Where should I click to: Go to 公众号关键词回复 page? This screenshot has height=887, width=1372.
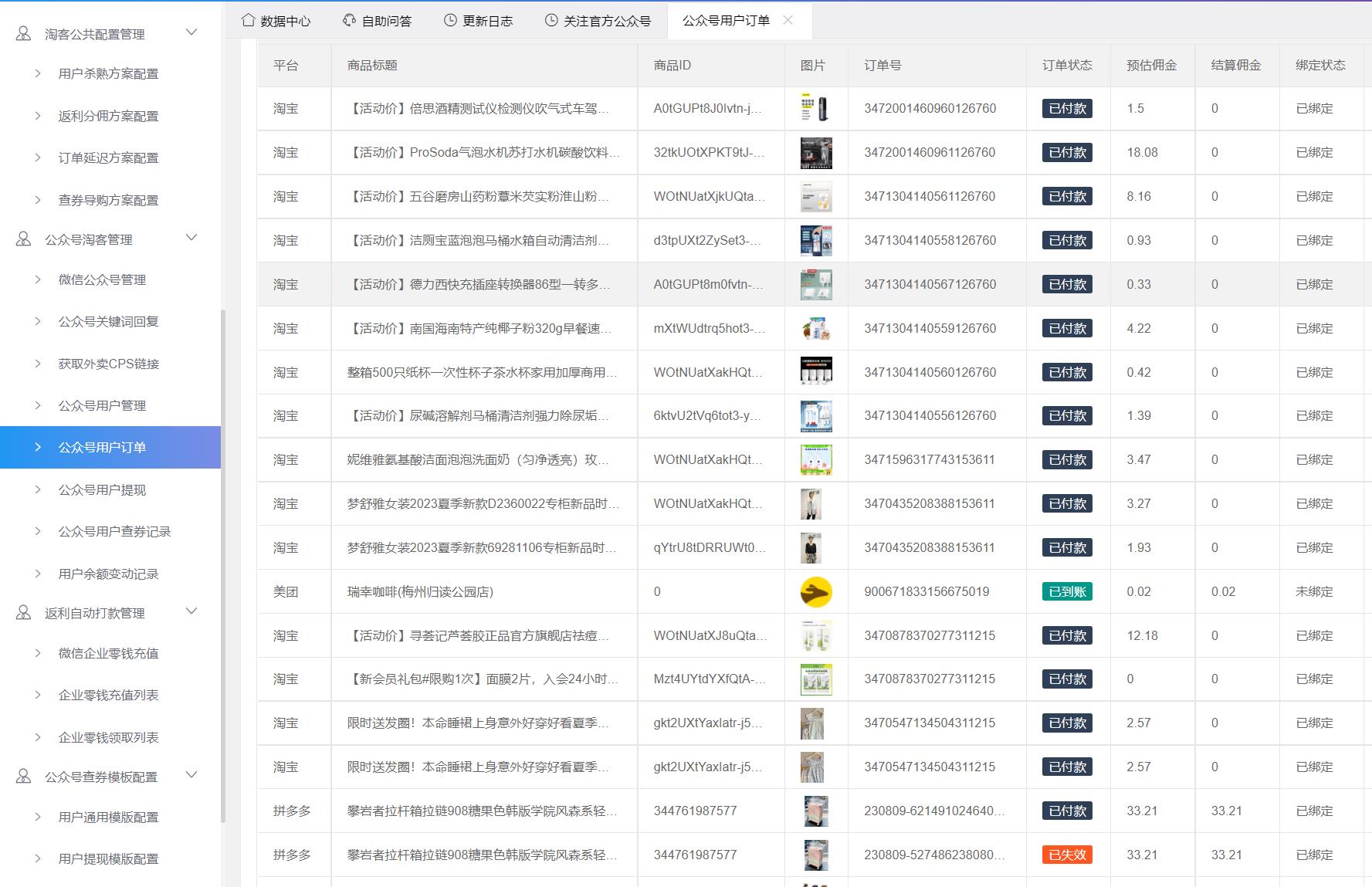(110, 321)
